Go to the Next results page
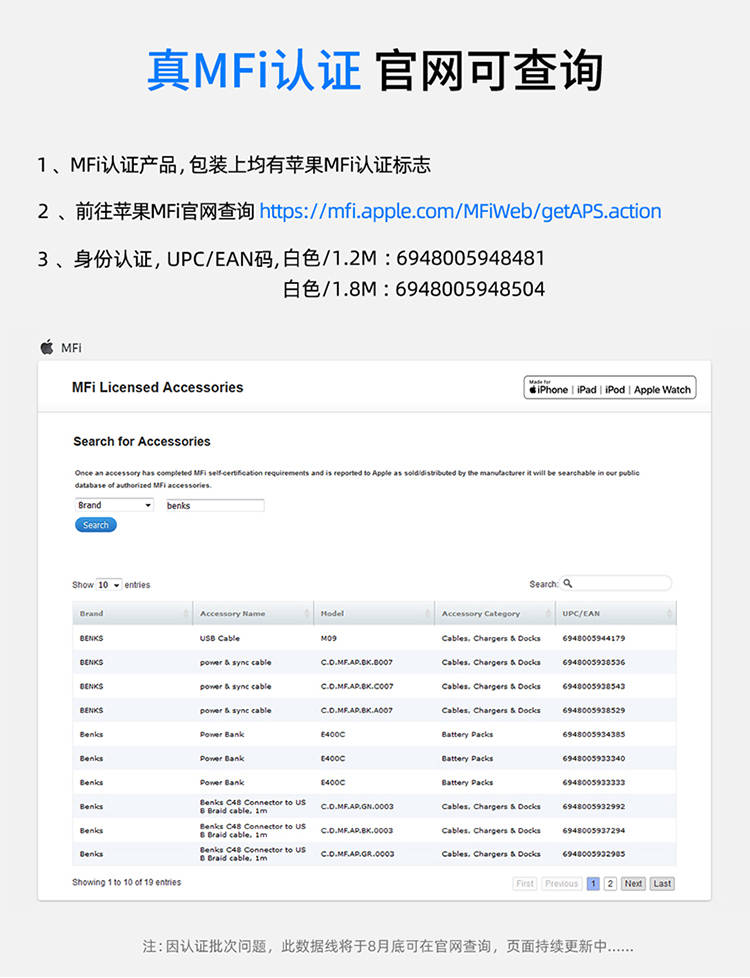Image resolution: width=750 pixels, height=978 pixels. [x=633, y=884]
